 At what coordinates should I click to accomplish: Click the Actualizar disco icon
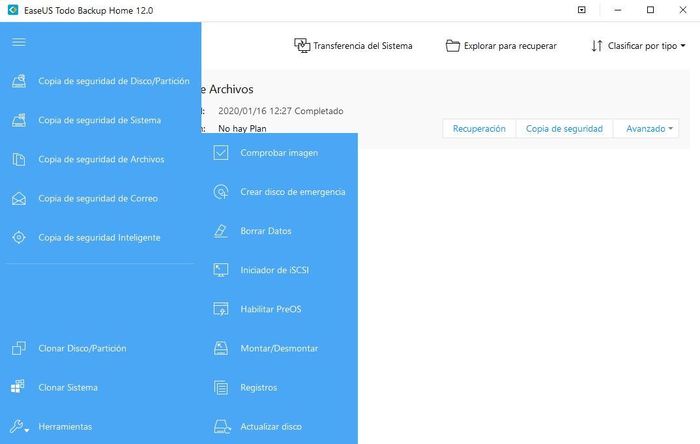point(222,427)
